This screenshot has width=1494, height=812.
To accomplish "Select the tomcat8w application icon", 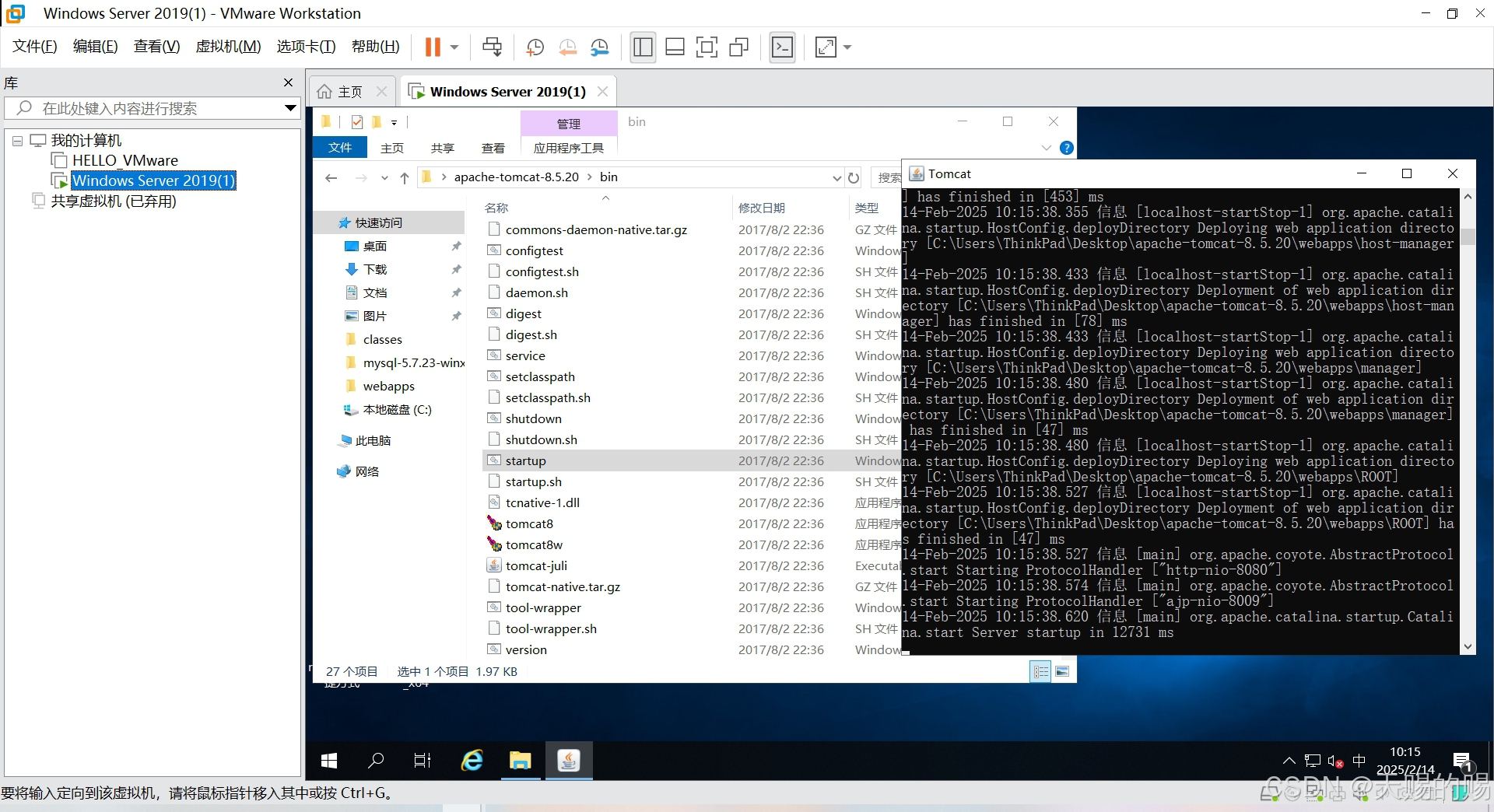I will (493, 544).
